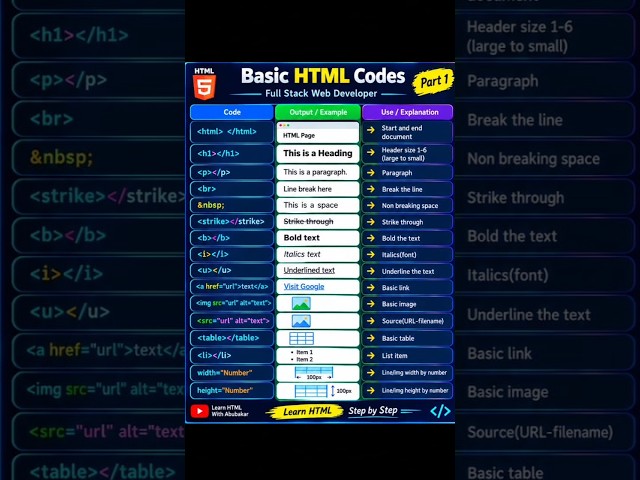Viewport: 640px width, 480px height.
Task: Click the arrow next to Line/img height by number
Action: click(x=371, y=391)
